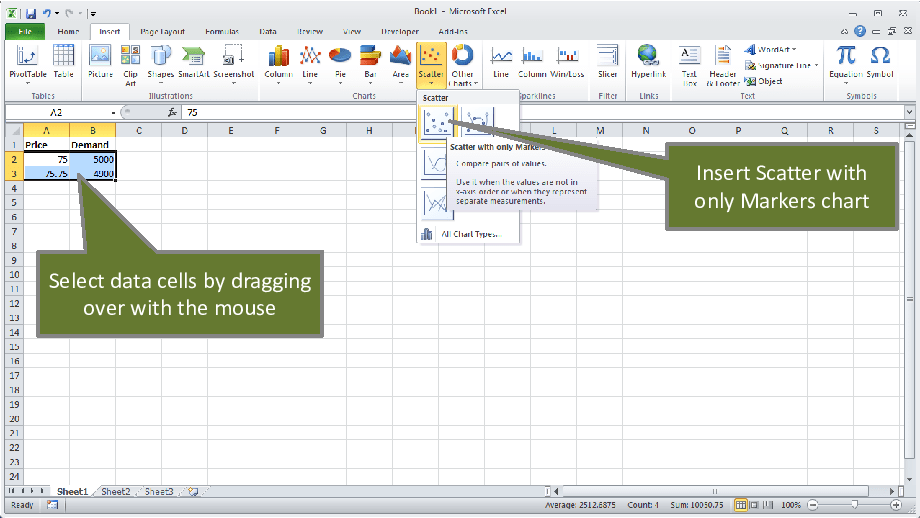Insert a Slicer filter
This screenshot has width=920, height=518.
click(x=607, y=62)
